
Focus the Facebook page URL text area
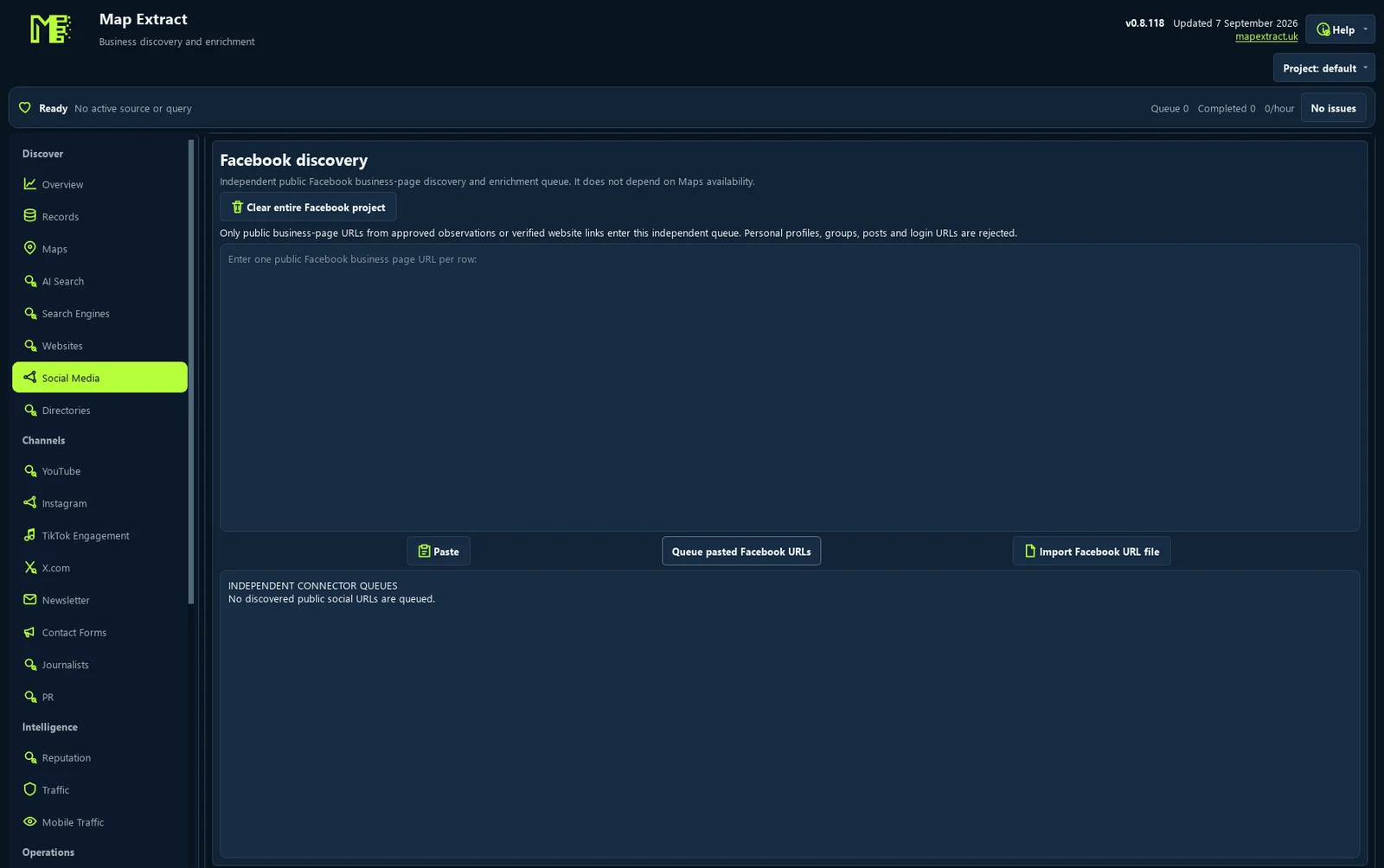pyautogui.click(x=790, y=387)
